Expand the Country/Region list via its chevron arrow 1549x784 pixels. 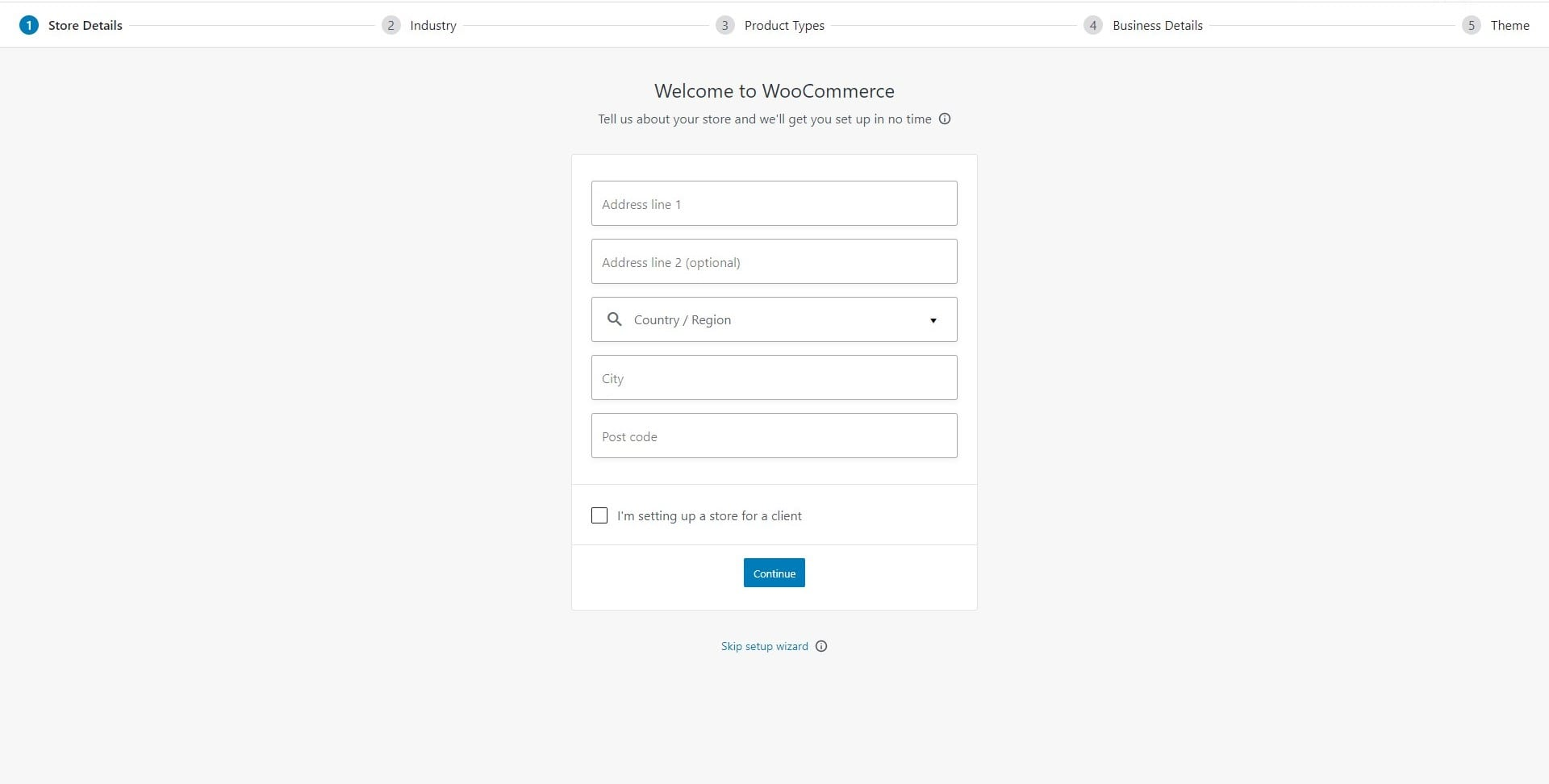pyautogui.click(x=933, y=320)
